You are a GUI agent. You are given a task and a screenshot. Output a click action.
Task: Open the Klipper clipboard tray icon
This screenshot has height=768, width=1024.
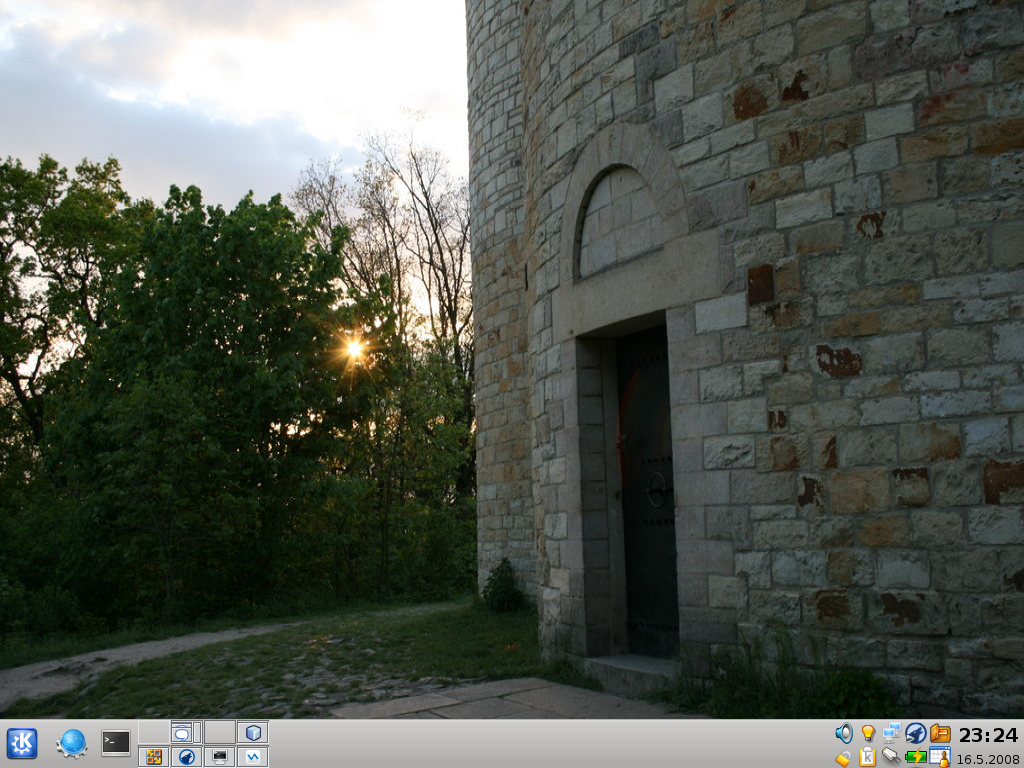pos(867,757)
